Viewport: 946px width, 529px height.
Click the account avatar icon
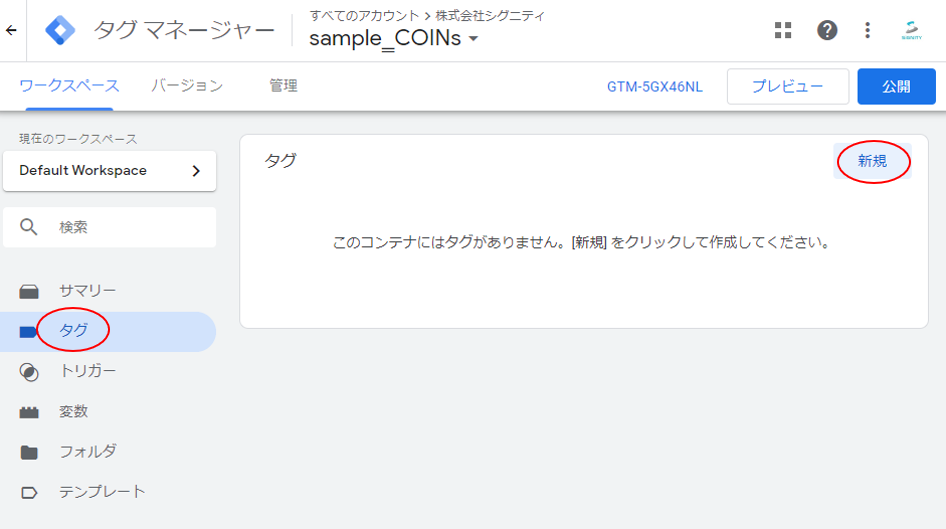(x=912, y=30)
